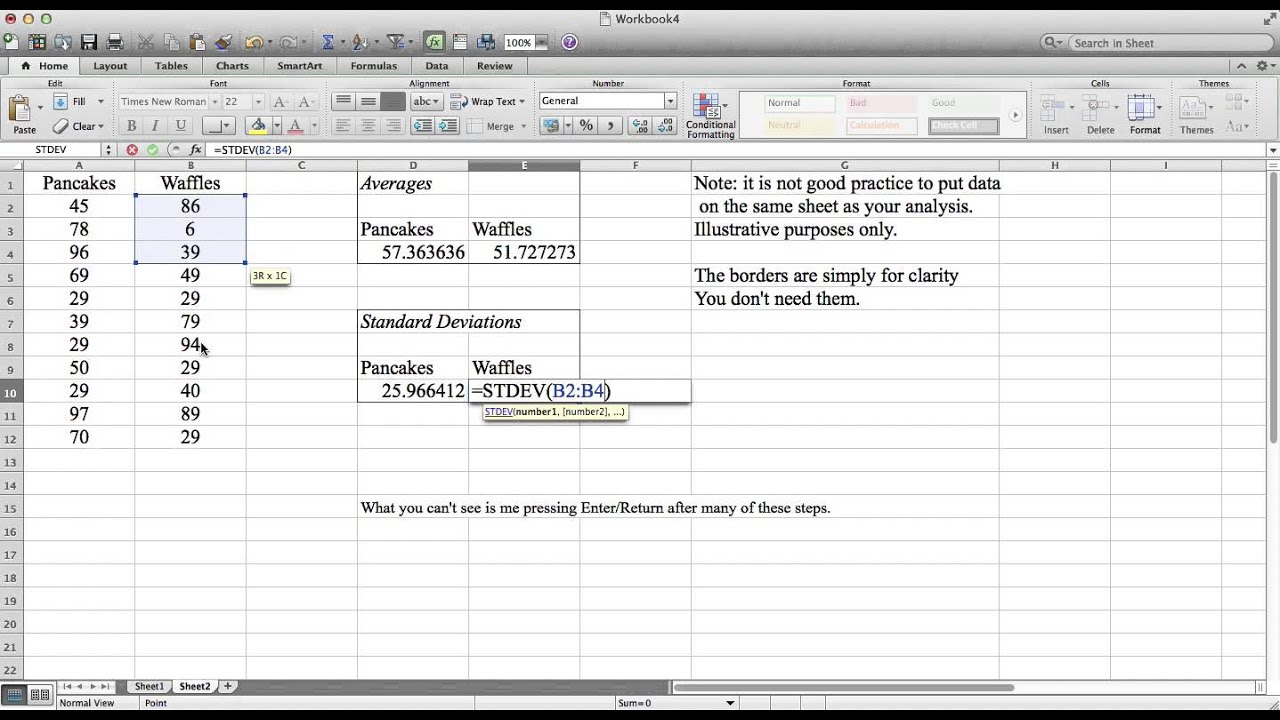Click the Increase Font Size icon
The height and width of the screenshot is (720, 1280).
(281, 102)
